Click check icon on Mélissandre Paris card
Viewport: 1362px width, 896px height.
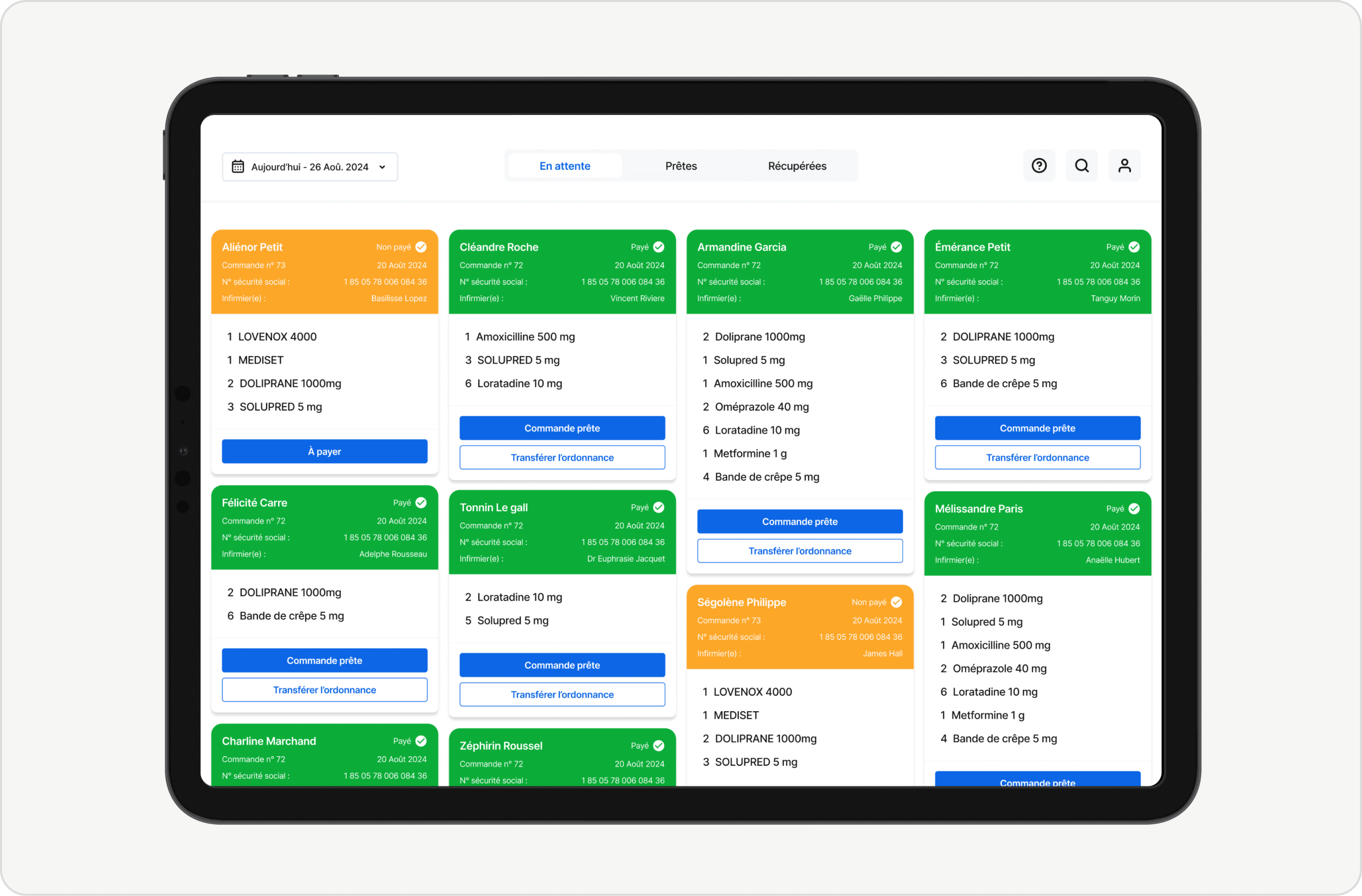(x=1133, y=509)
